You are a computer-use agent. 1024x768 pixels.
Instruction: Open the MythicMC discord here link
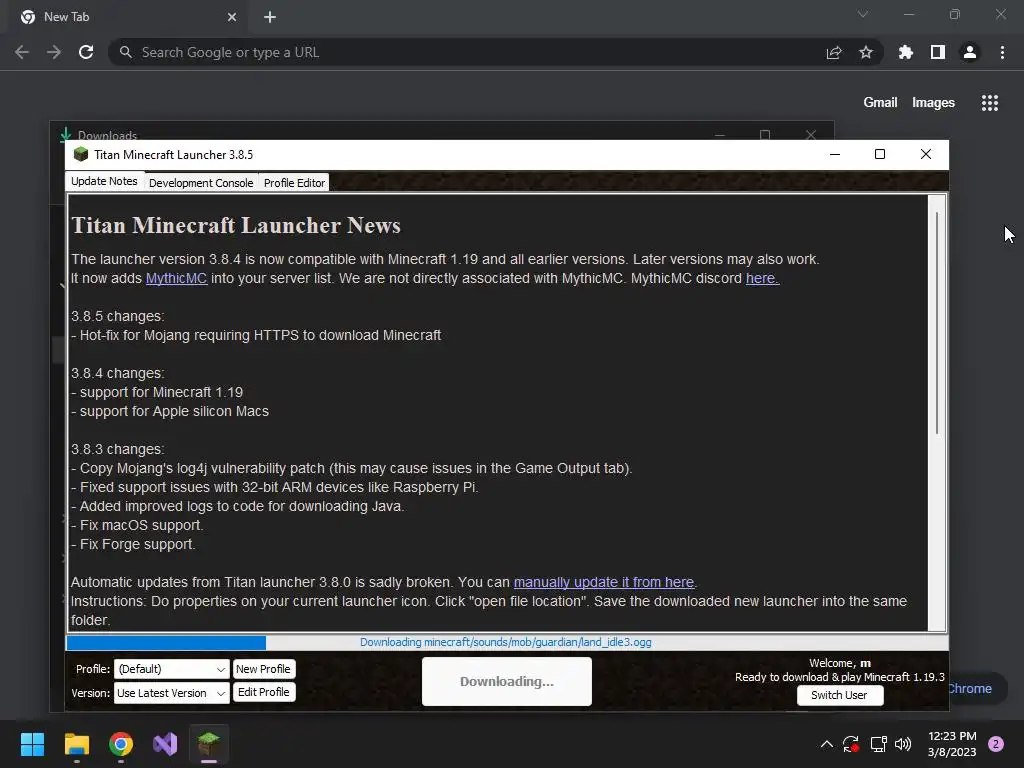pos(762,278)
